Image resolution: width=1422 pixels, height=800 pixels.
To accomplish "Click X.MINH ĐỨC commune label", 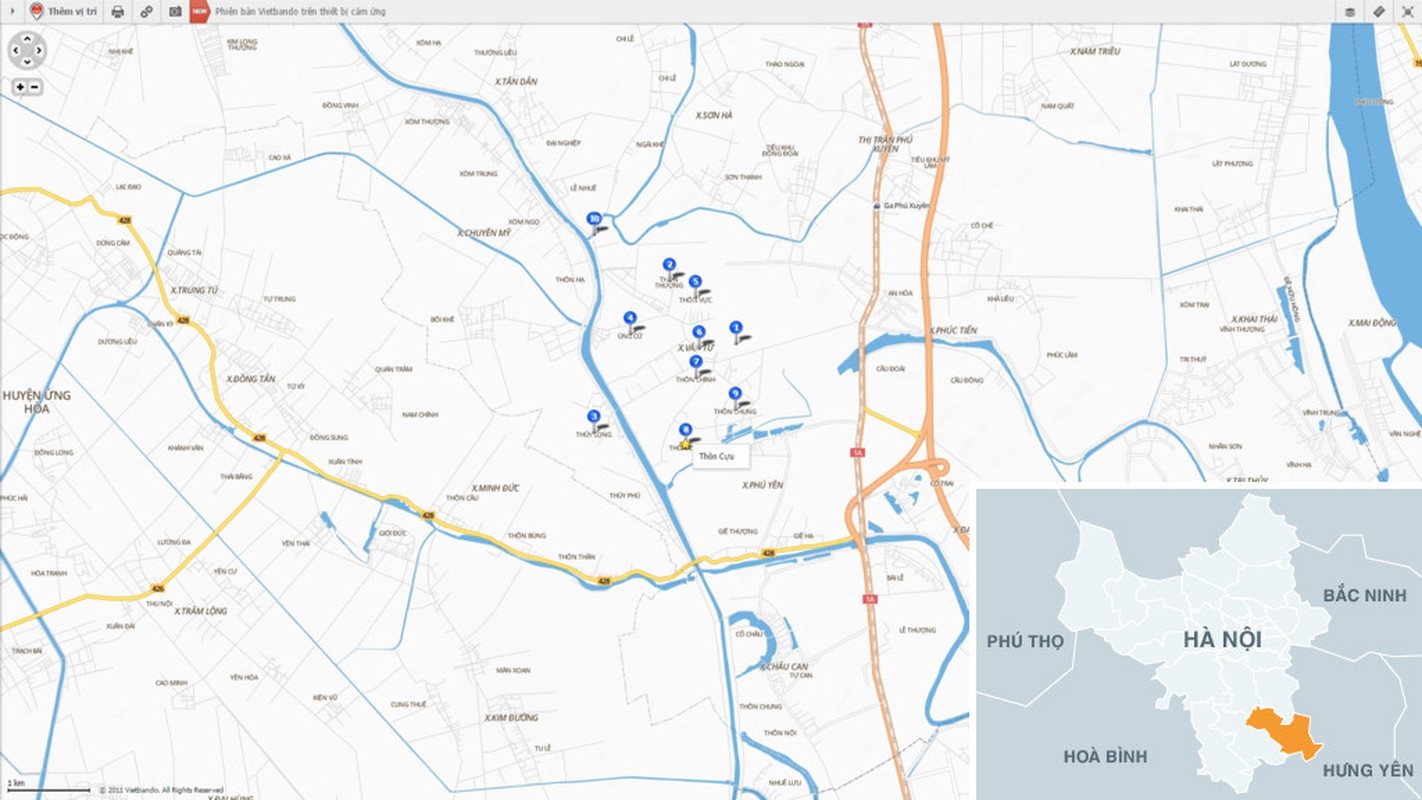I will coord(497,488).
